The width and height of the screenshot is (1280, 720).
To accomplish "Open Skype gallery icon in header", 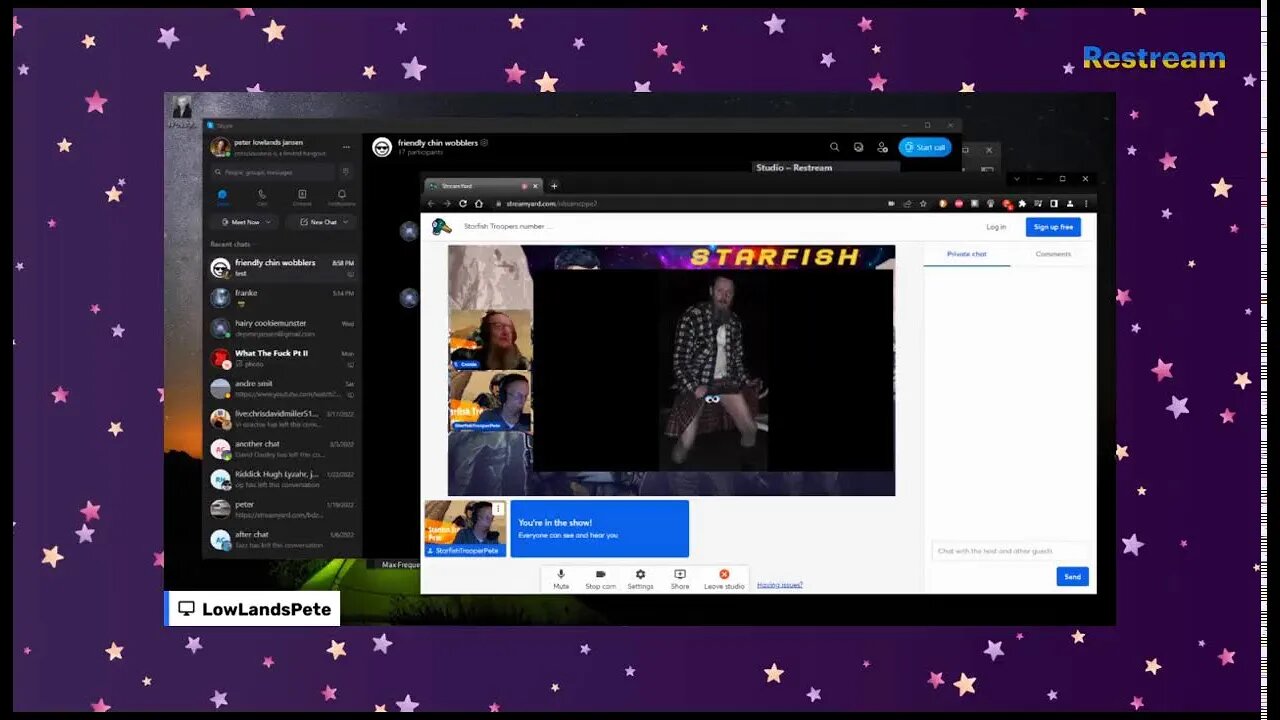I will tap(858, 147).
